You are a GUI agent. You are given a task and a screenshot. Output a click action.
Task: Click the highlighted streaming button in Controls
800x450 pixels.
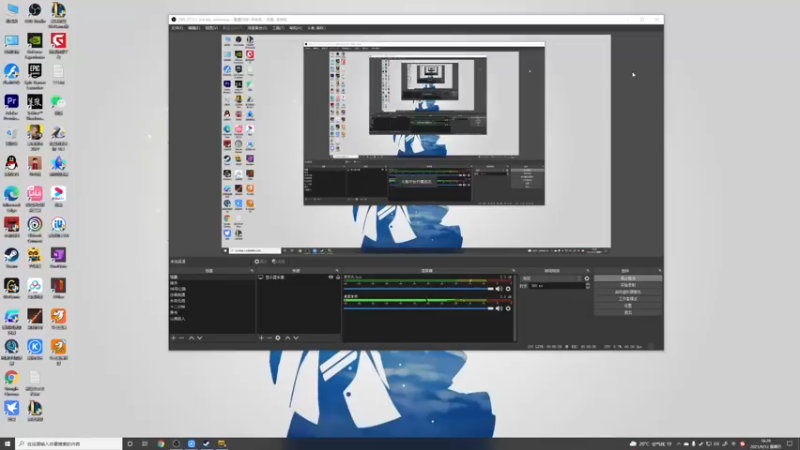click(x=628, y=278)
